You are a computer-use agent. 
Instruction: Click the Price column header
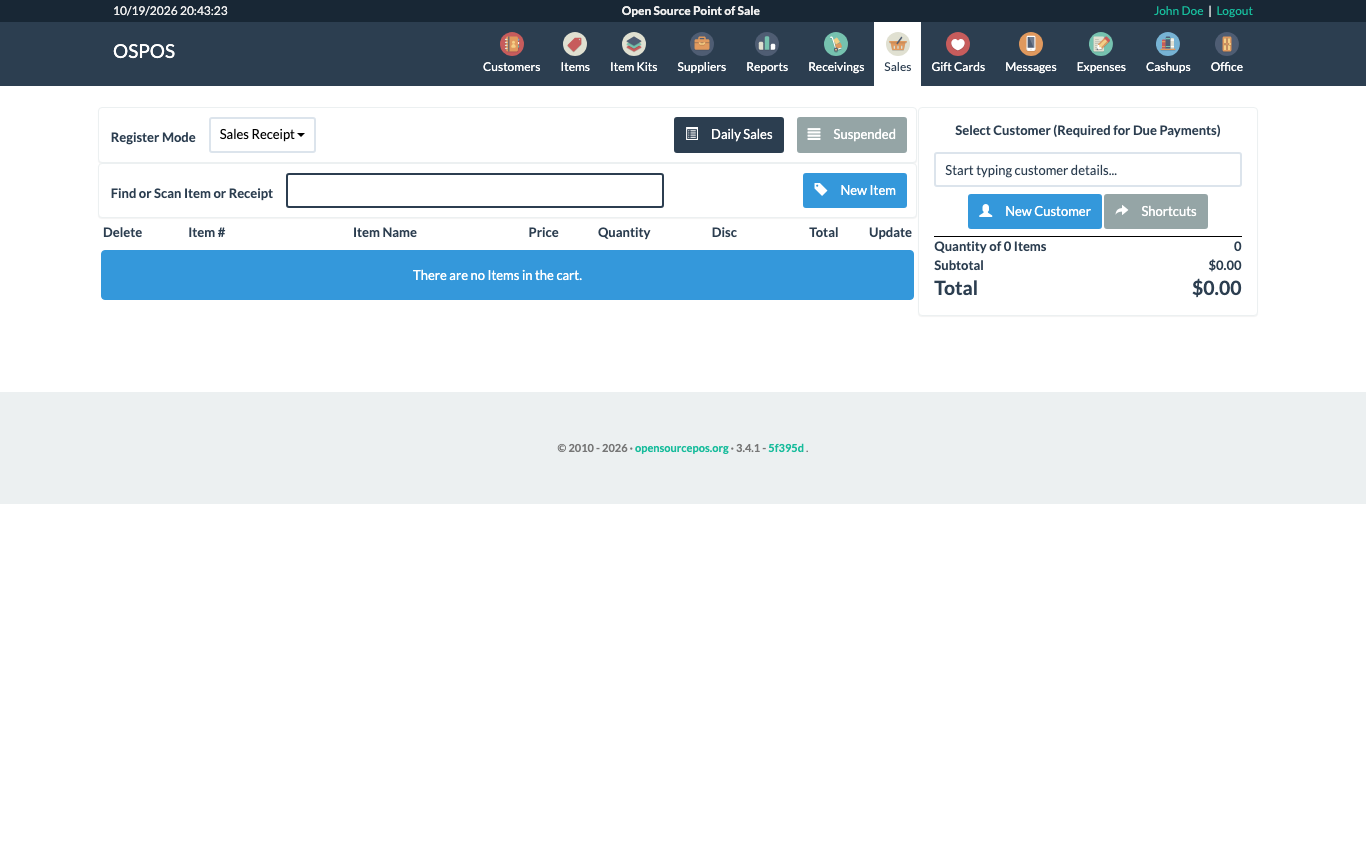pyautogui.click(x=543, y=232)
